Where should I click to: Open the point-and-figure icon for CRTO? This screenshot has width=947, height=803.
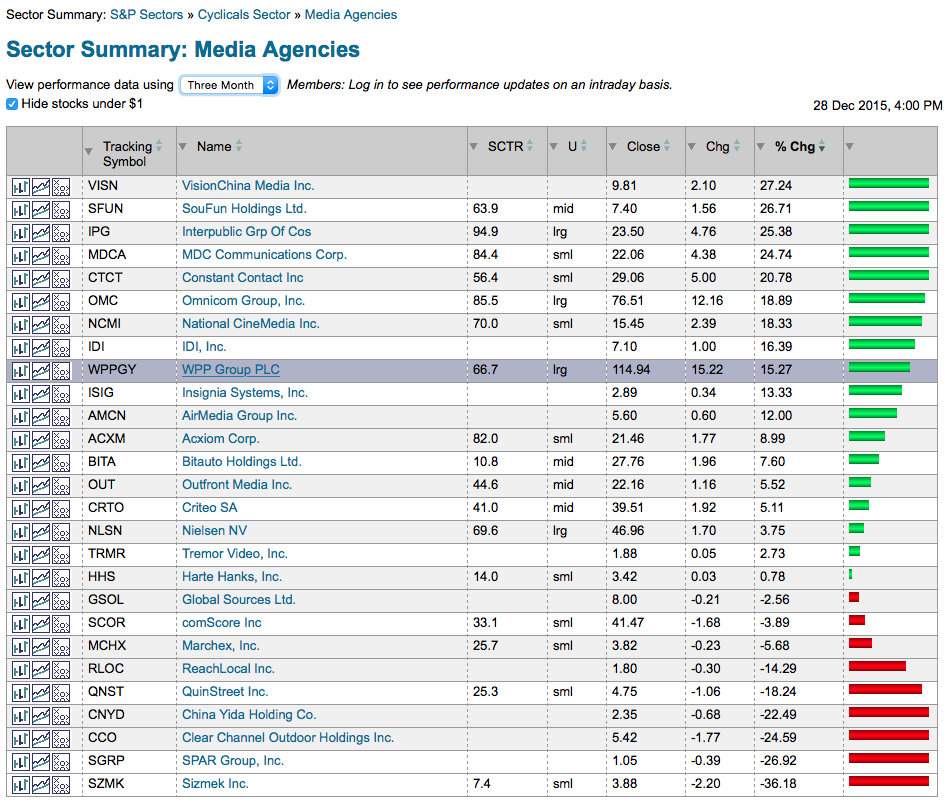(x=61, y=509)
